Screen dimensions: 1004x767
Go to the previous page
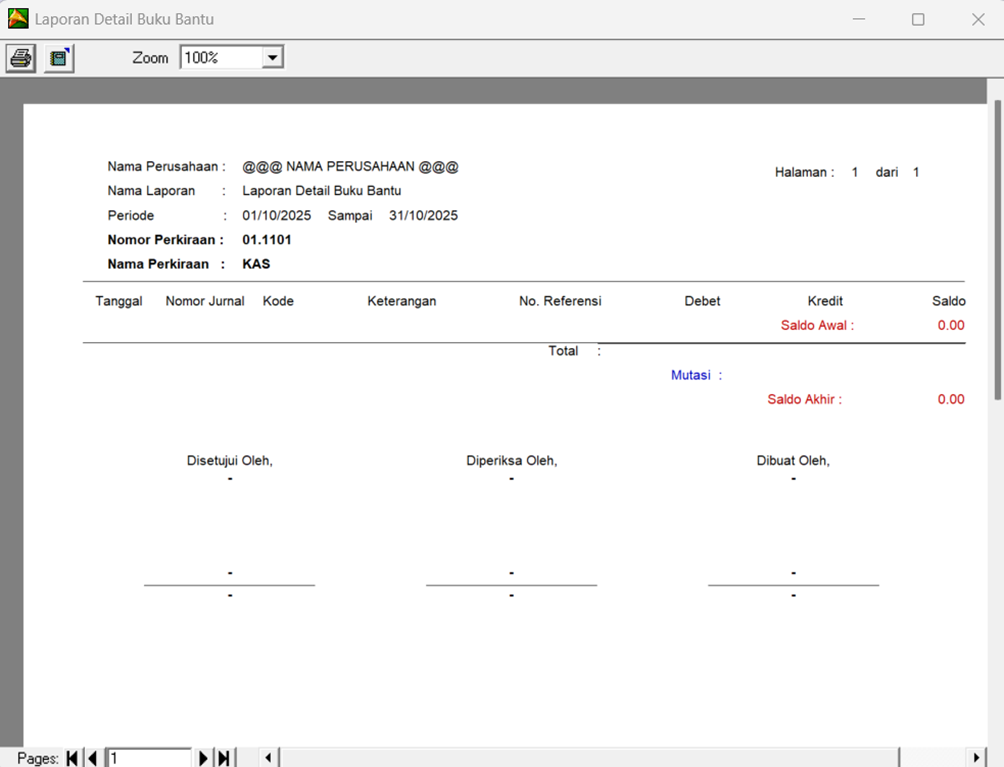pyautogui.click(x=92, y=758)
